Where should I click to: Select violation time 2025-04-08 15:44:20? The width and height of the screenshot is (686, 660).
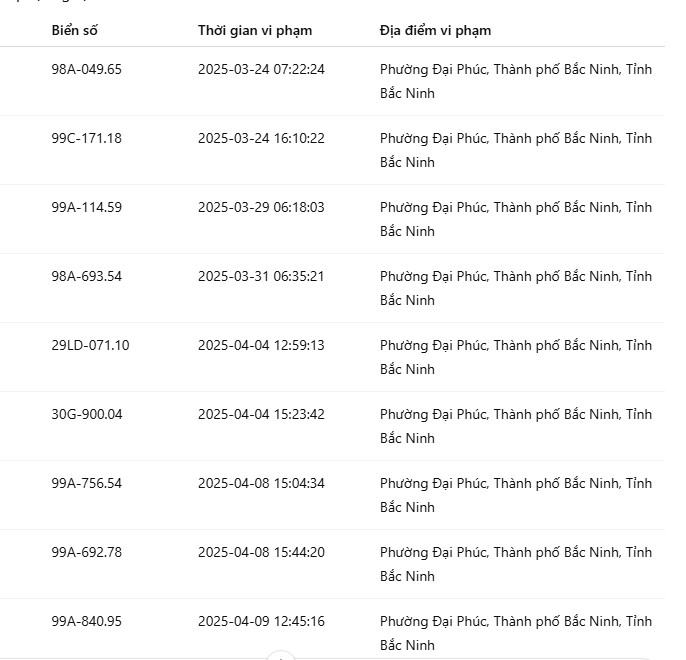pyautogui.click(x=261, y=552)
